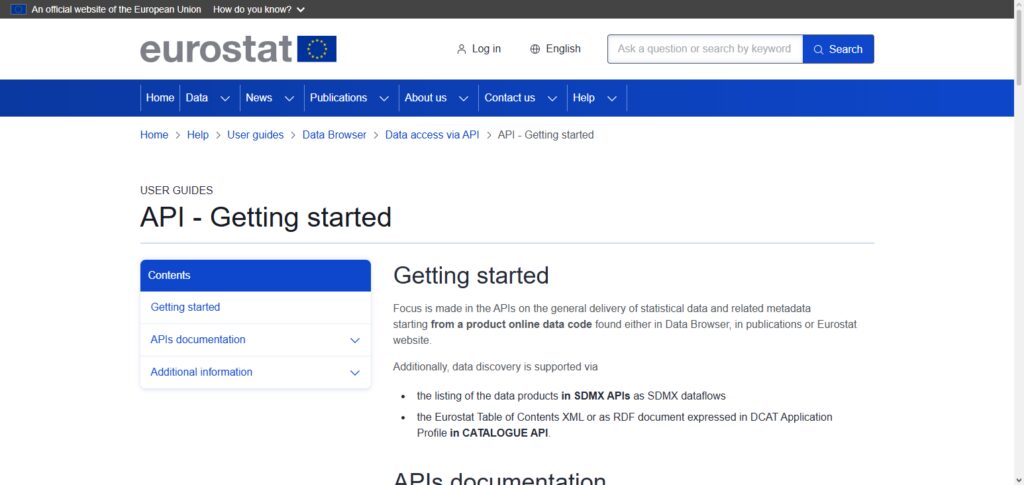The image size is (1024, 485).
Task: Click the blue Search button
Action: (838, 49)
